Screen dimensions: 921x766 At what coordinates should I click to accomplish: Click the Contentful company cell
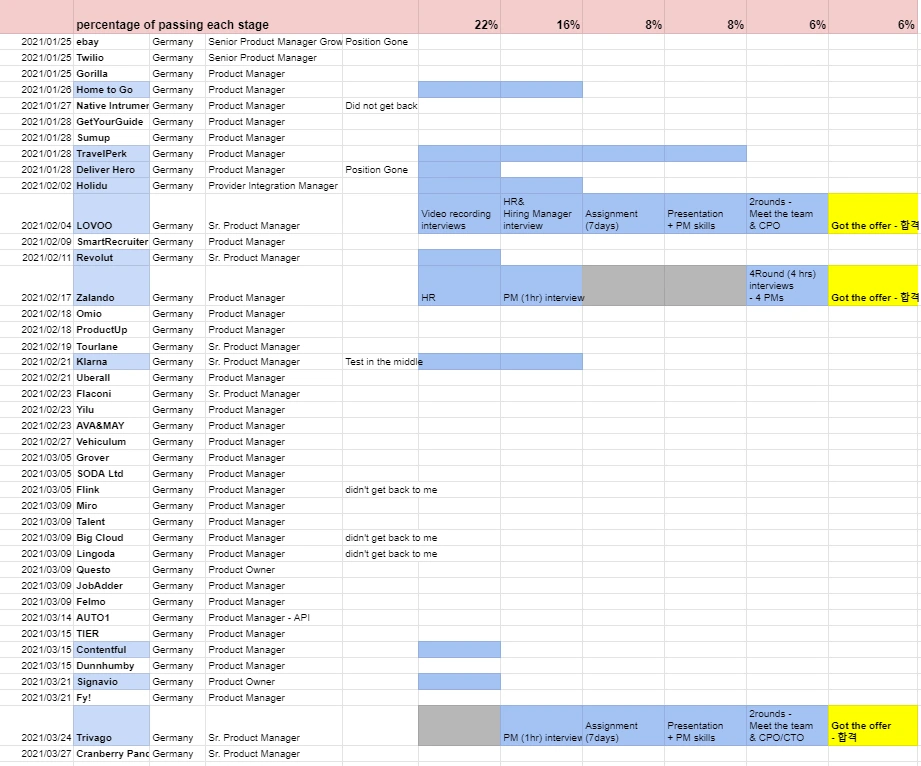click(112, 649)
